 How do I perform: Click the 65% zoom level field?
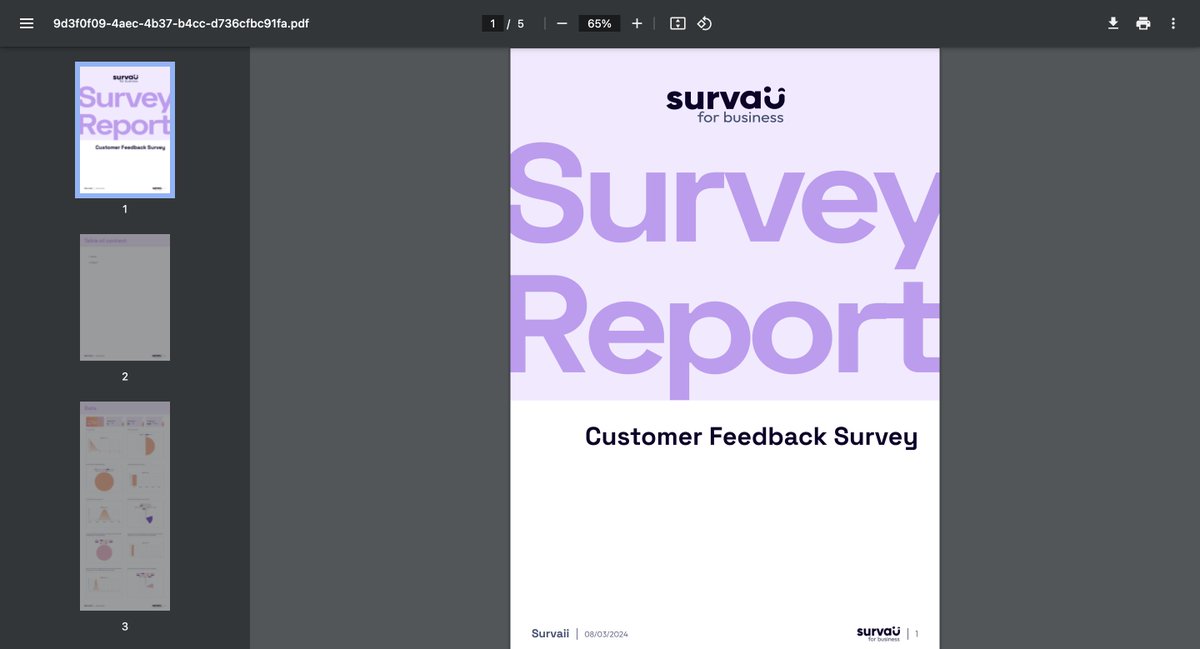click(599, 23)
